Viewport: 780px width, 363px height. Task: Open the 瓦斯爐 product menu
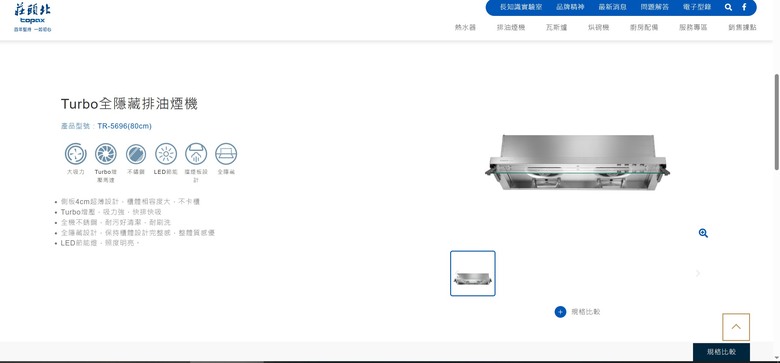click(x=556, y=27)
